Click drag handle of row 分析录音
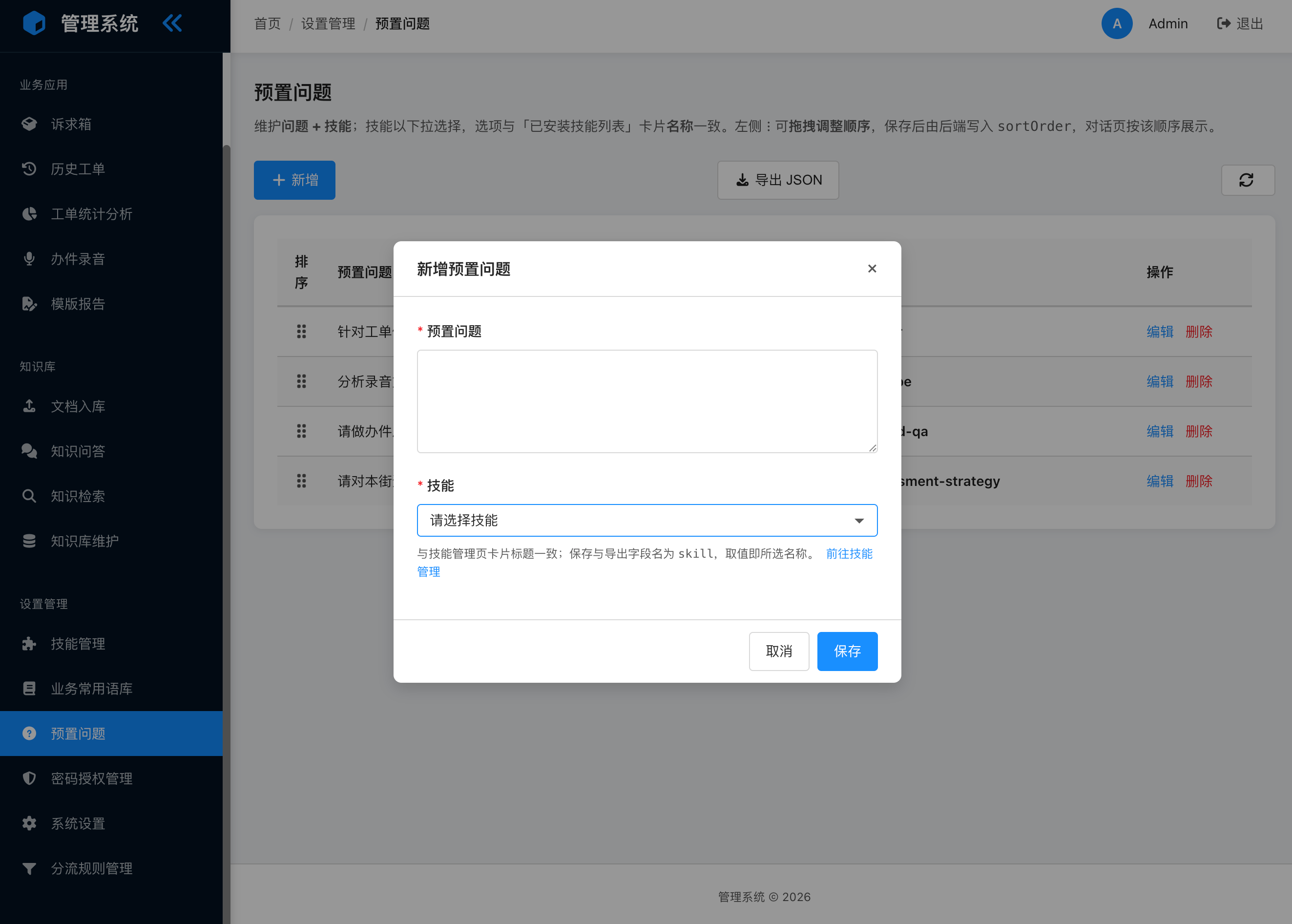1292x924 pixels. (302, 381)
